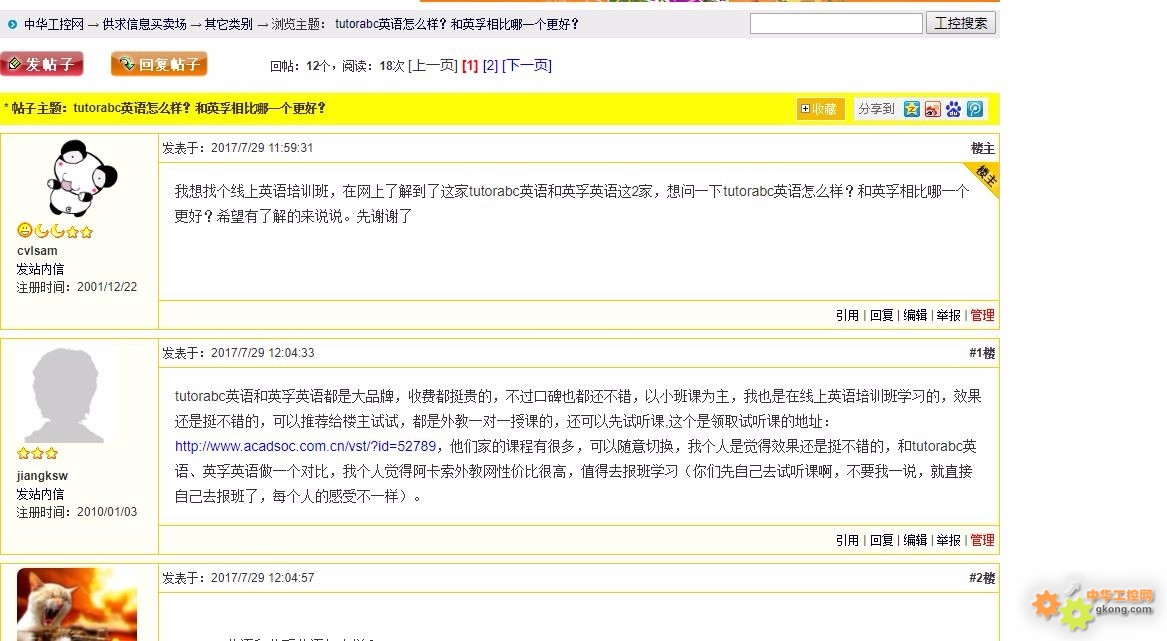Click the 分享到 share label
The height and width of the screenshot is (641, 1167).
[876, 109]
